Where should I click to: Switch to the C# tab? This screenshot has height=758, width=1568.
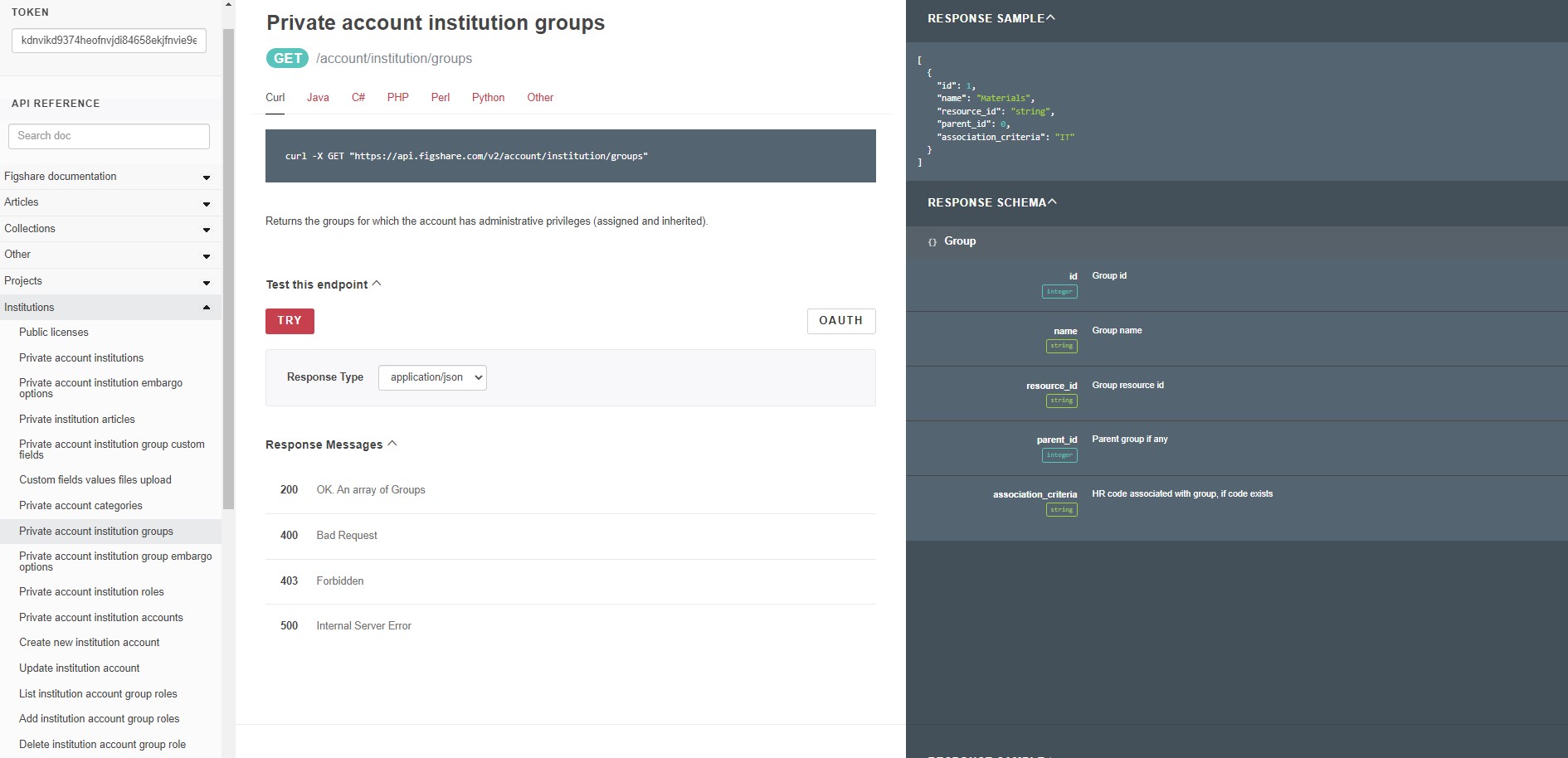tap(358, 98)
